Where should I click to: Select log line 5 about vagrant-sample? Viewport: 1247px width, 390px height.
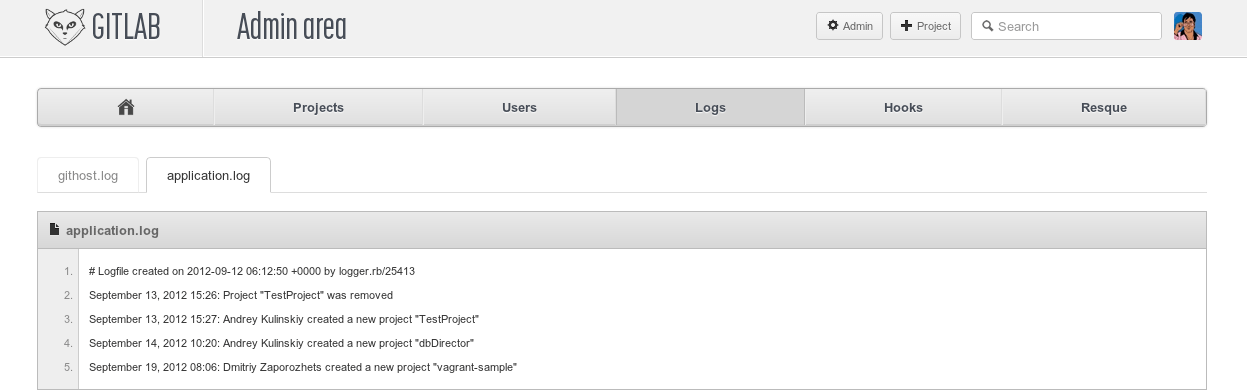[303, 367]
